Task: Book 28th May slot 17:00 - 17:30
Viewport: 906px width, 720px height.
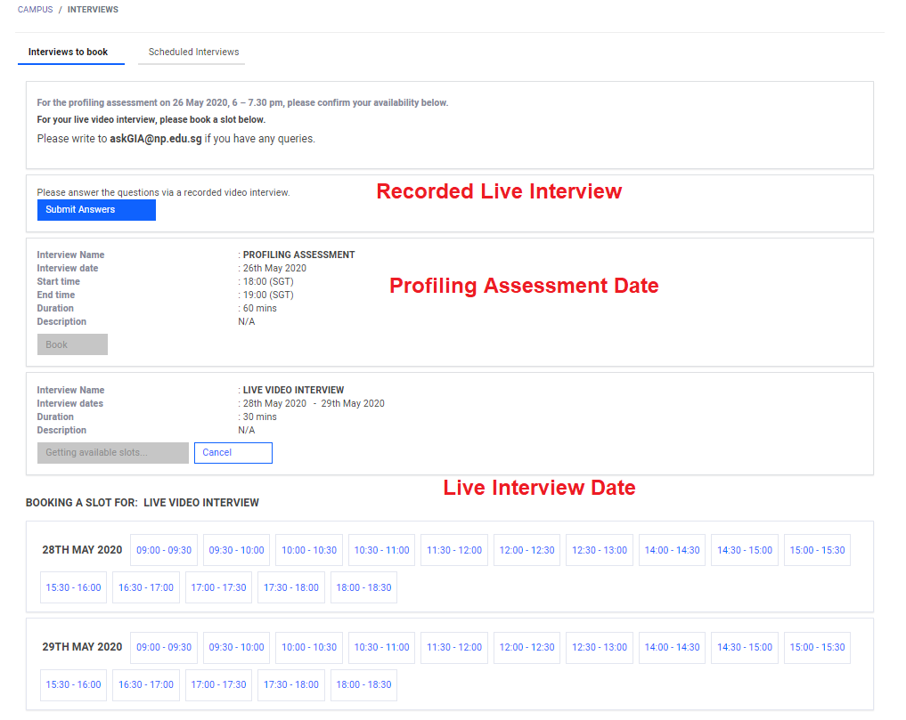Action: tap(218, 587)
